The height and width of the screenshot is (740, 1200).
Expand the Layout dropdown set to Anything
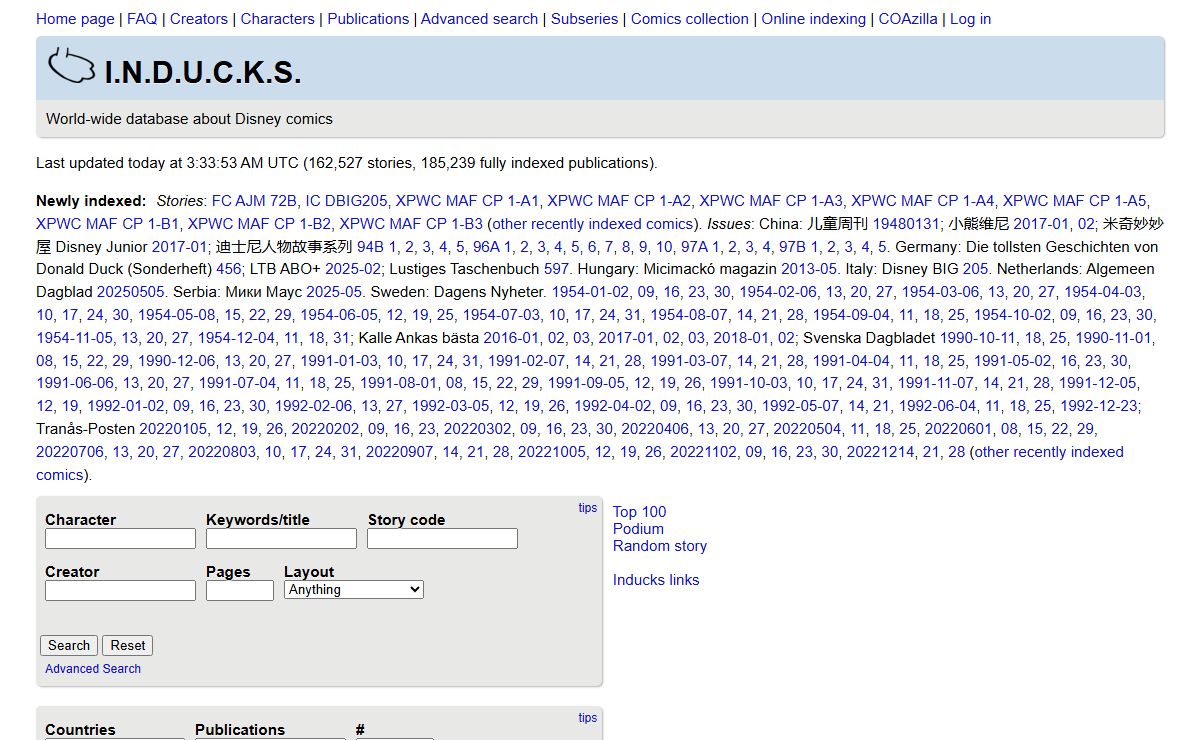[354, 590]
